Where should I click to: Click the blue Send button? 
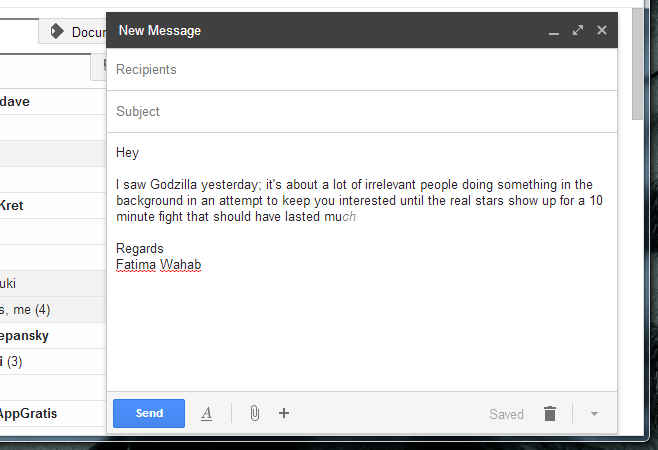[x=149, y=413]
